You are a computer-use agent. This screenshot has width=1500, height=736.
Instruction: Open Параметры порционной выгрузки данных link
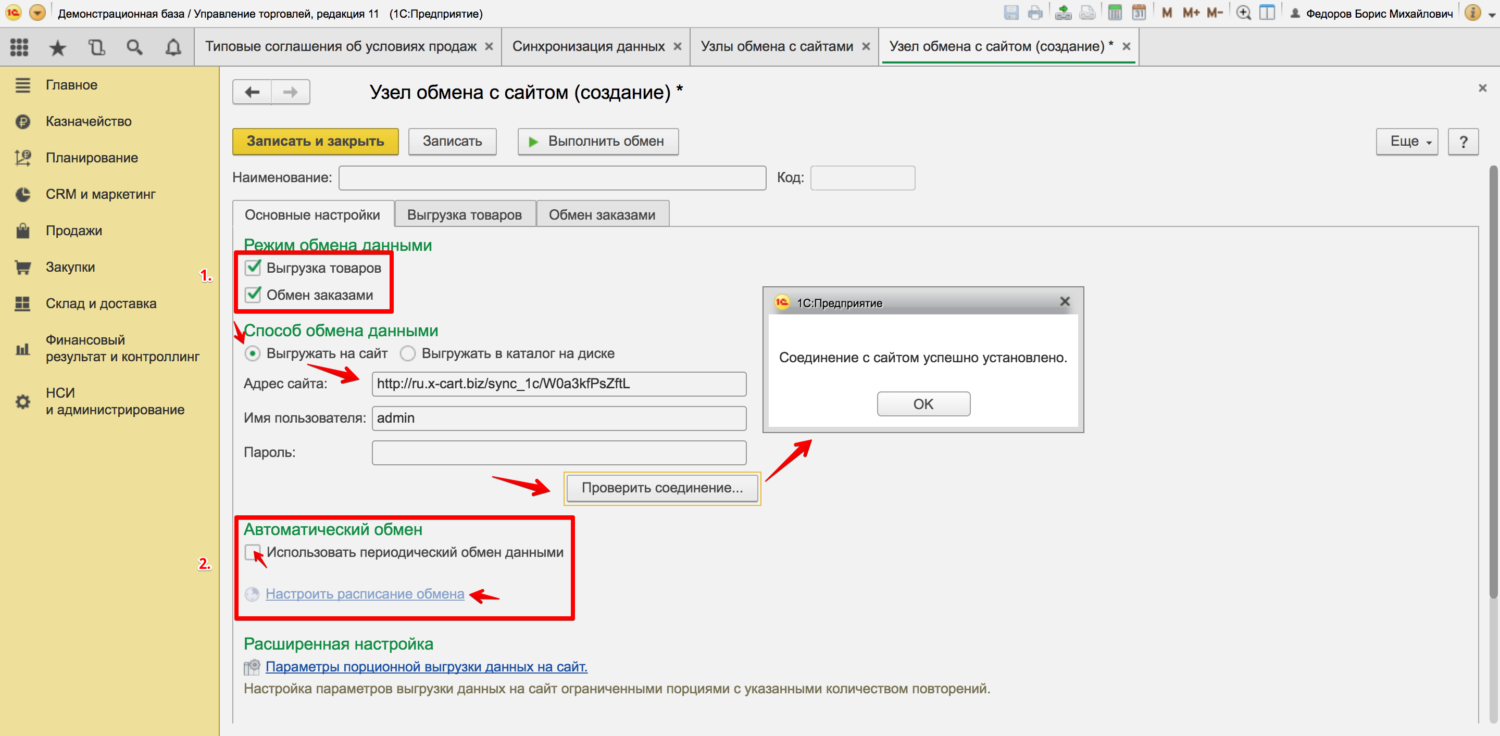coord(426,666)
